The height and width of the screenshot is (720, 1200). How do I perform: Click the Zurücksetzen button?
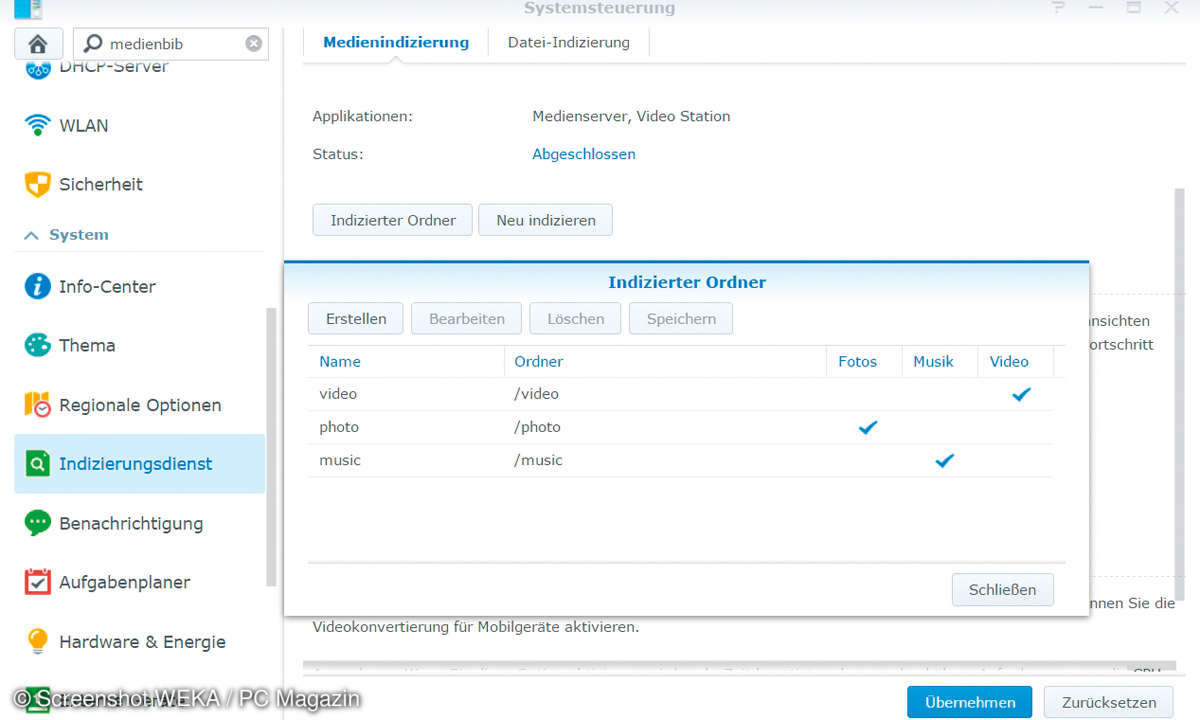pos(1108,702)
